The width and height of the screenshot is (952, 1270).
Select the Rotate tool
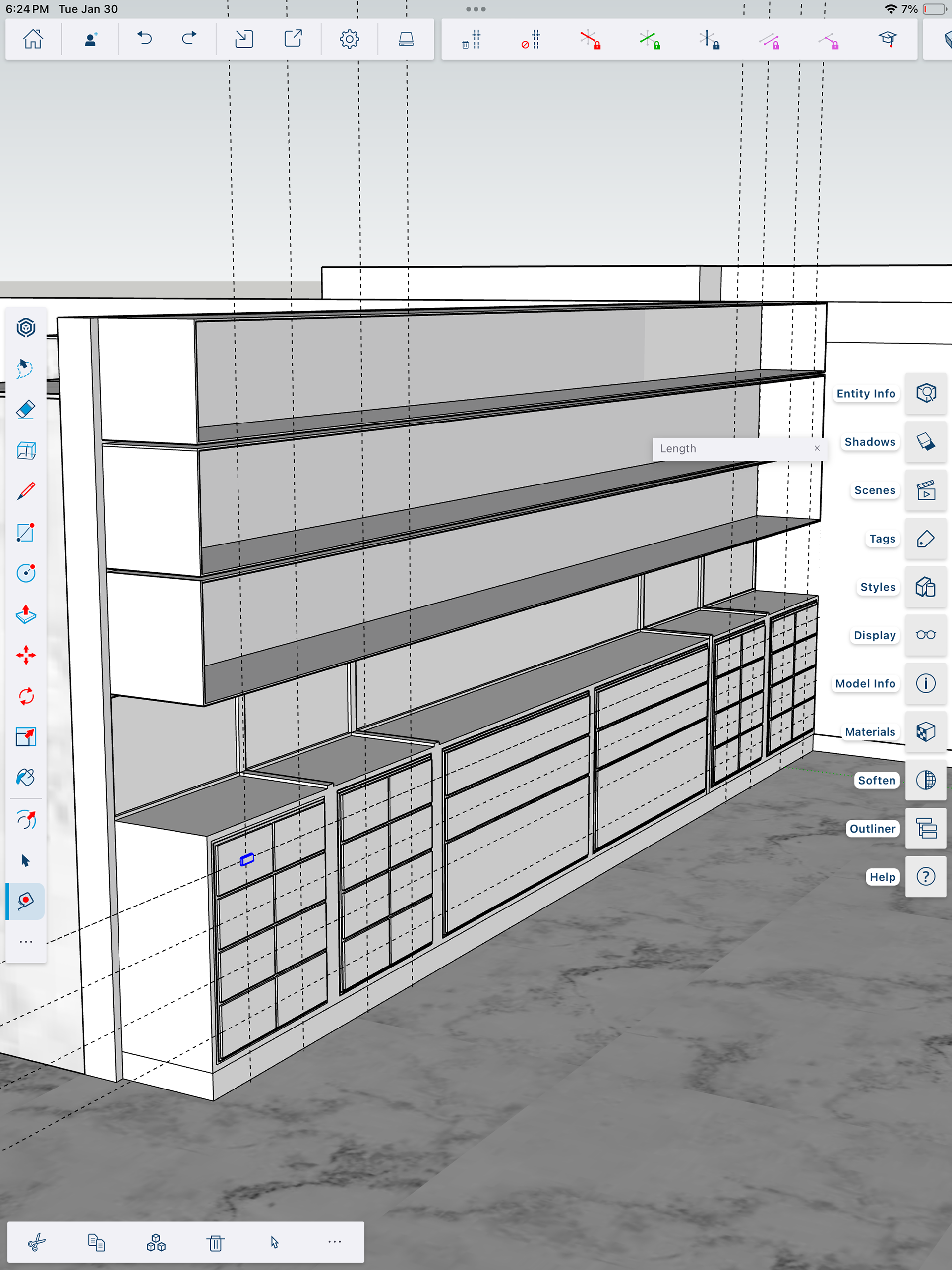pos(26,696)
